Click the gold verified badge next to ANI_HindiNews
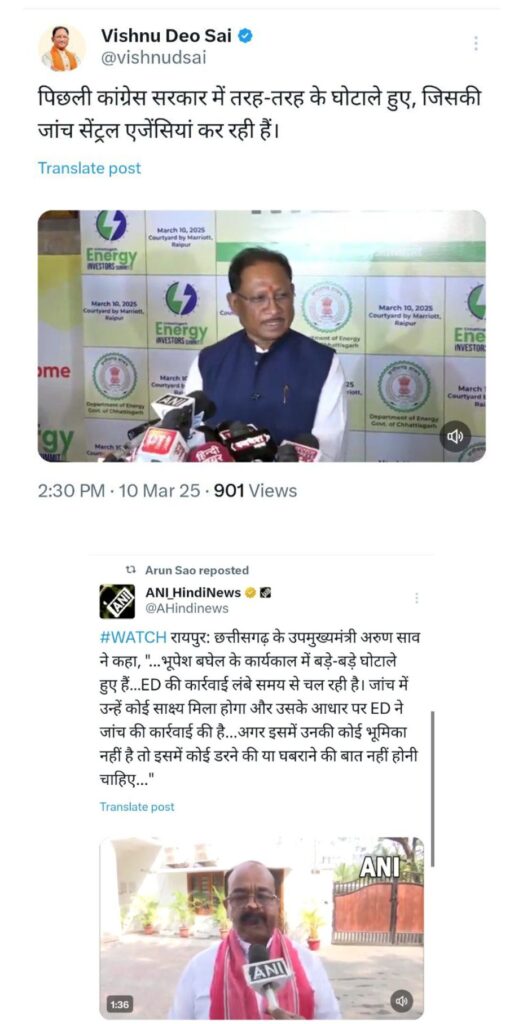This screenshot has height=1024, width=510. (249, 593)
